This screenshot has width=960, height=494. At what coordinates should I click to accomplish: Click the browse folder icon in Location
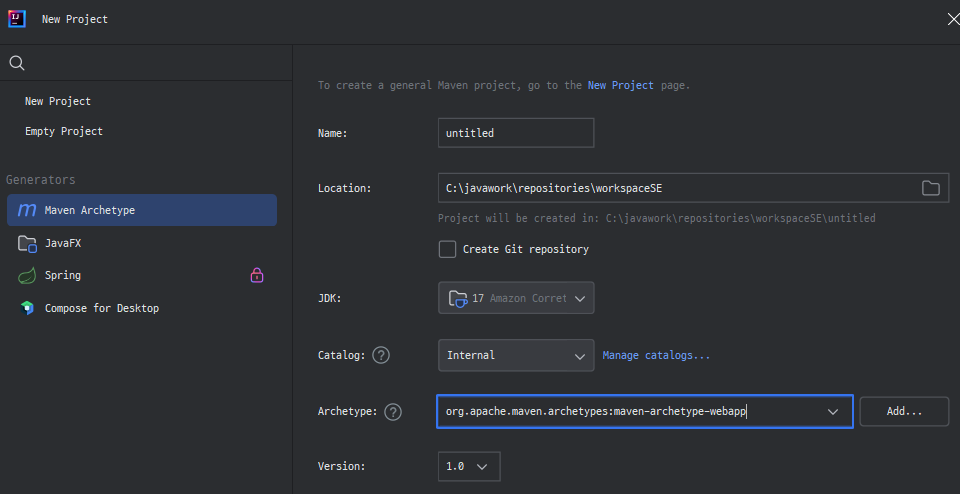930,188
